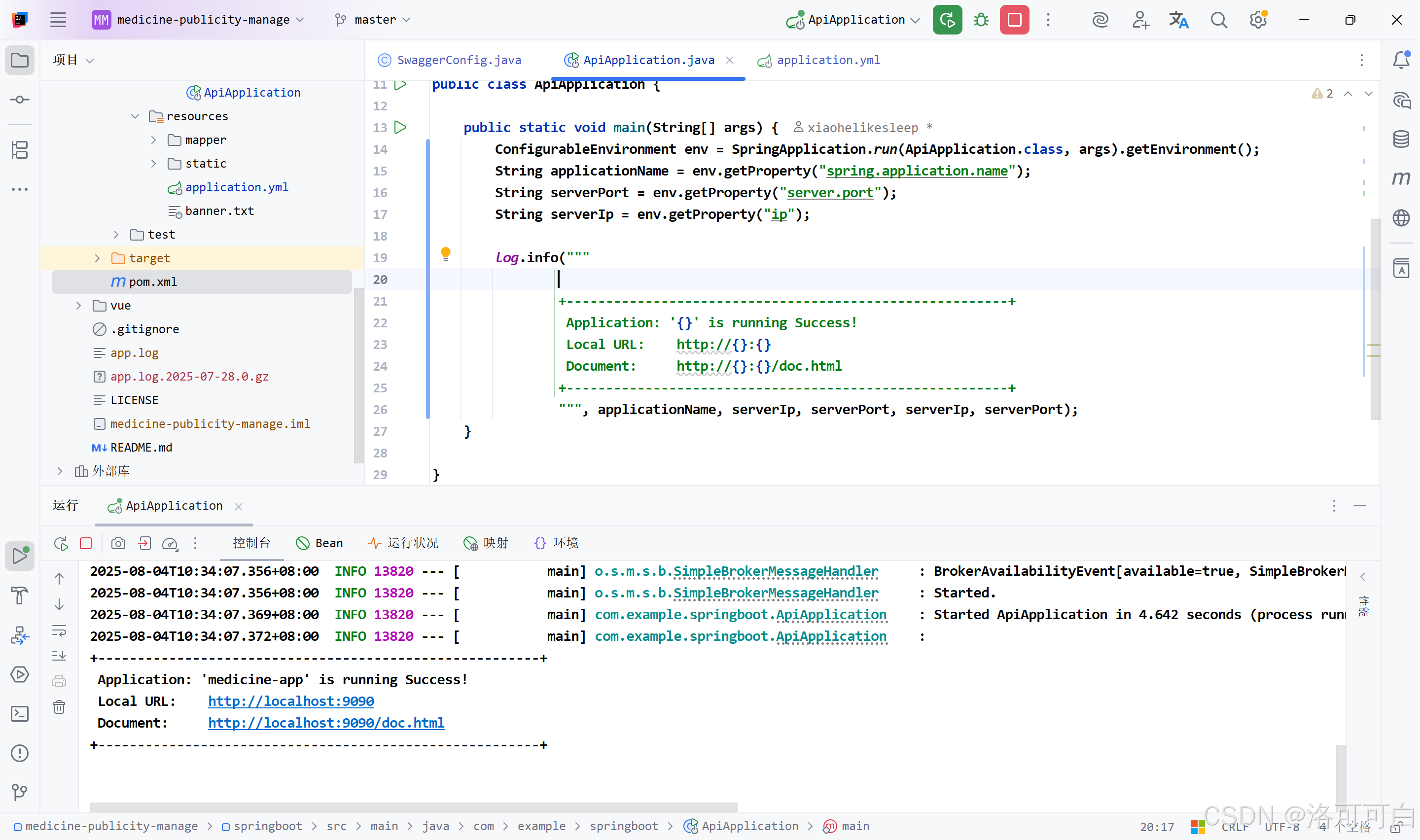Select pom.xml in project tree
The height and width of the screenshot is (840, 1420).
(x=202, y=282)
